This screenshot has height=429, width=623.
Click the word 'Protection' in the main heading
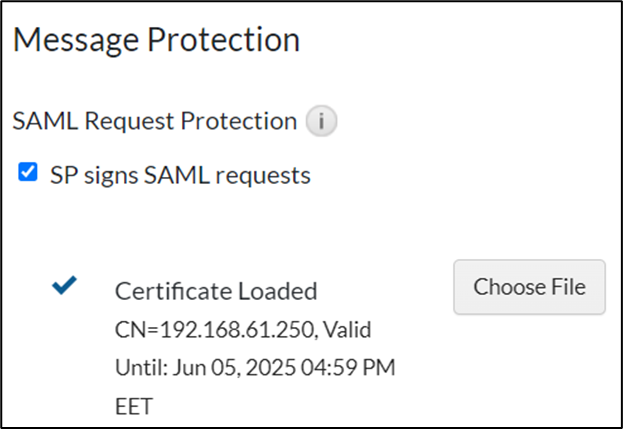(223, 40)
